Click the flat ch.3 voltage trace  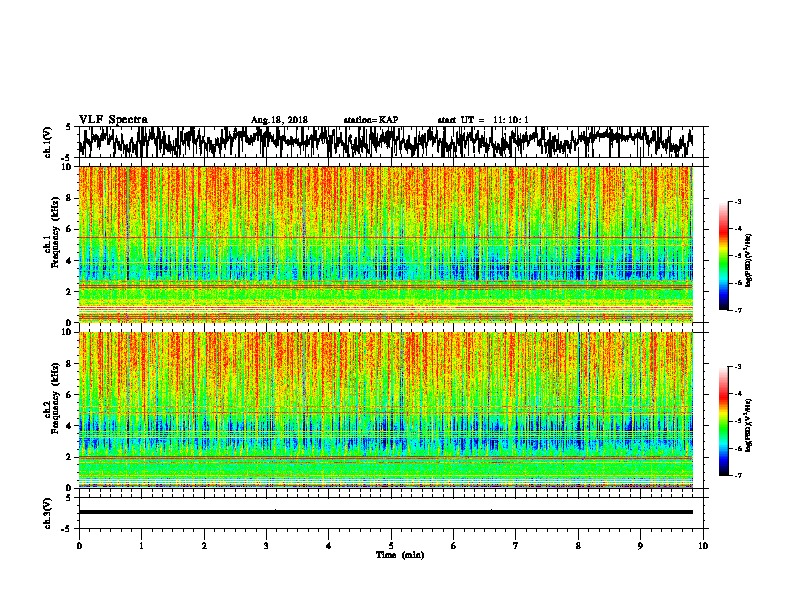point(386,512)
